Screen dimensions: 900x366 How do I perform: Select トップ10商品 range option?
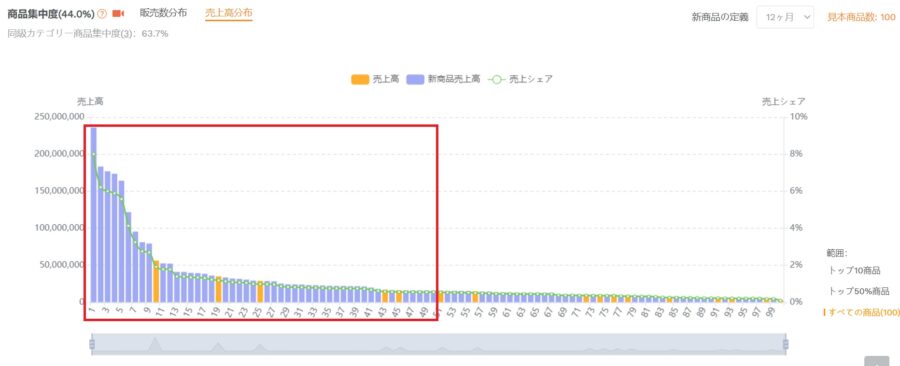coord(855,270)
